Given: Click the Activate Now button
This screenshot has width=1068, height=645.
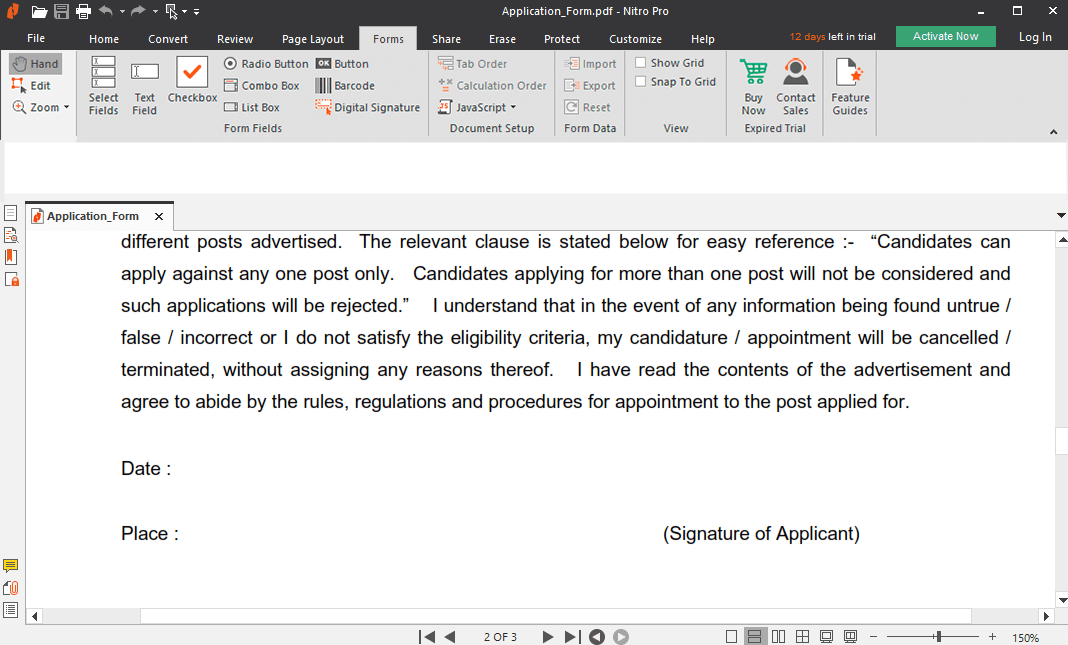Looking at the screenshot, I should pos(945,37).
